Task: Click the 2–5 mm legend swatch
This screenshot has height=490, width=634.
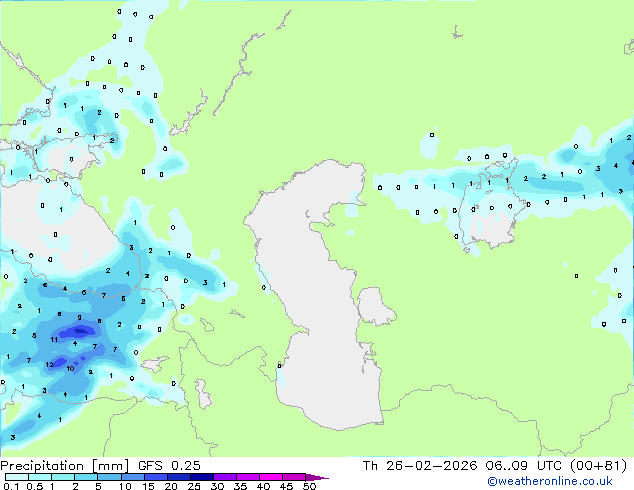Action: [x=86, y=477]
